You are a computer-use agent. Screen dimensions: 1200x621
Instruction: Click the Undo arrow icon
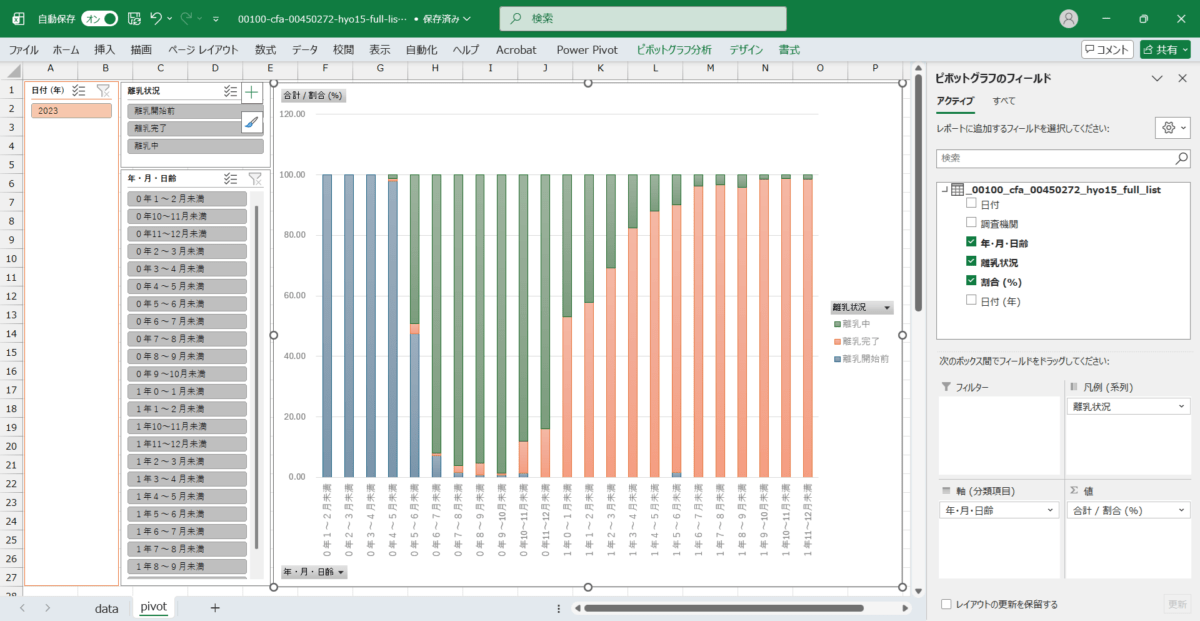pyautogui.click(x=156, y=18)
